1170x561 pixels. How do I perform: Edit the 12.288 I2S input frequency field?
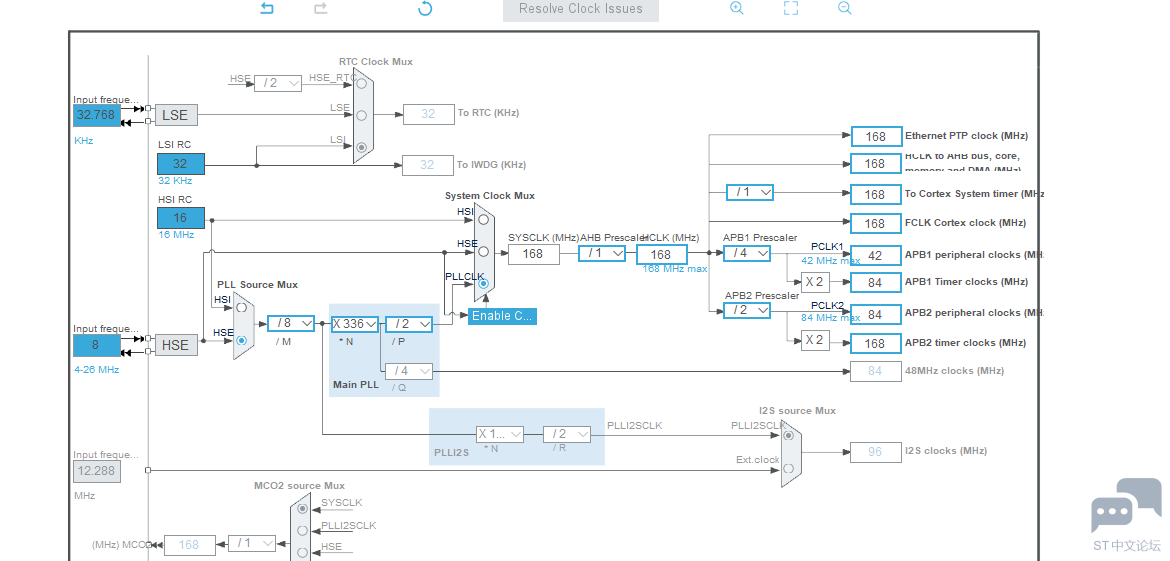(97, 471)
